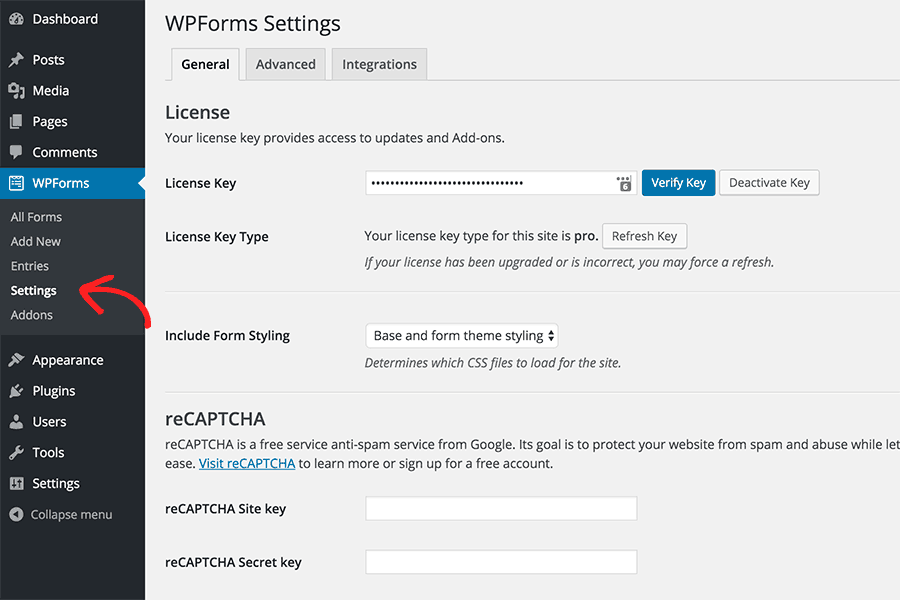Open Comments via the speech bubble icon
This screenshot has height=600, width=900.
pos(17,152)
